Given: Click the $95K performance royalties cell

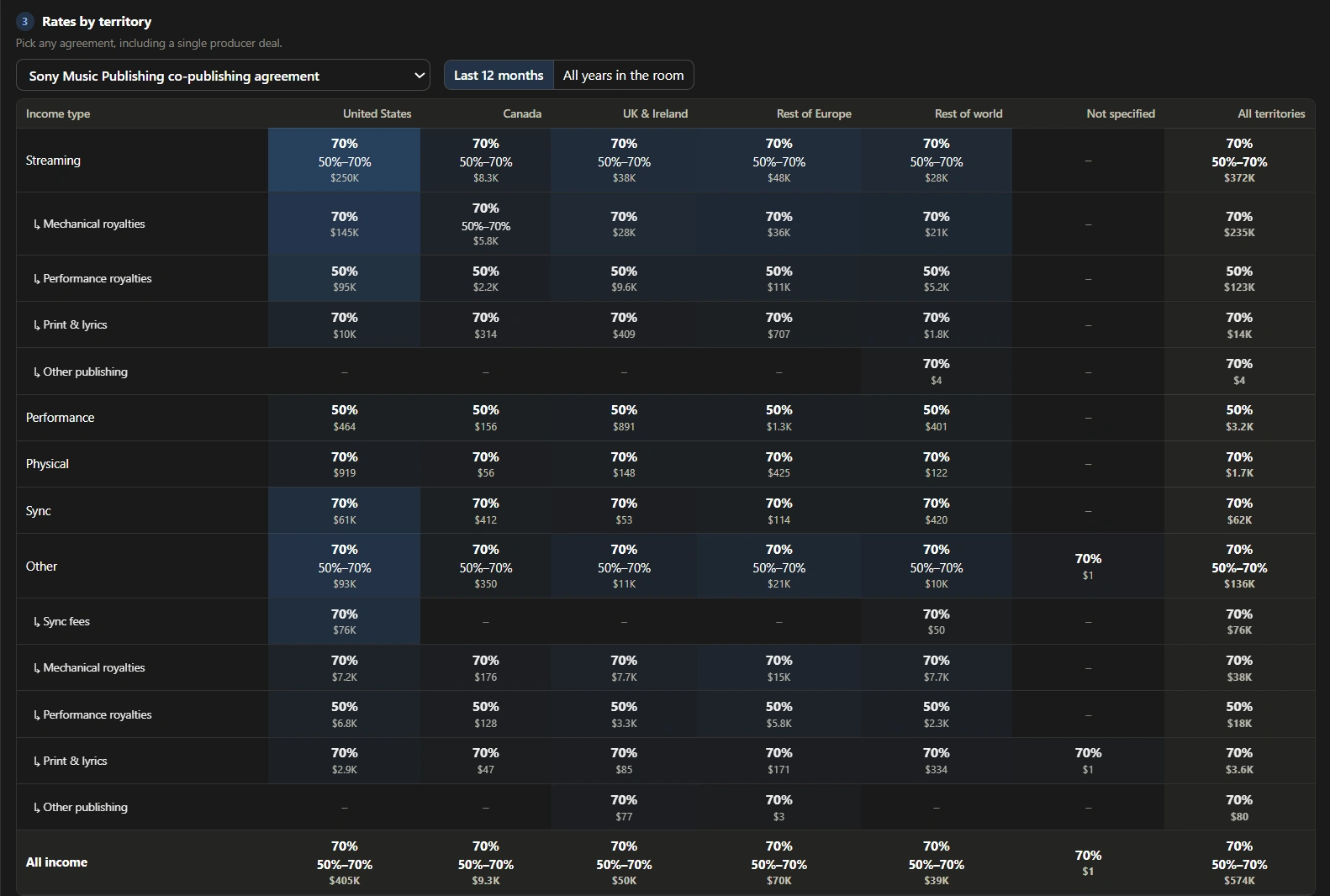Looking at the screenshot, I should tap(345, 278).
